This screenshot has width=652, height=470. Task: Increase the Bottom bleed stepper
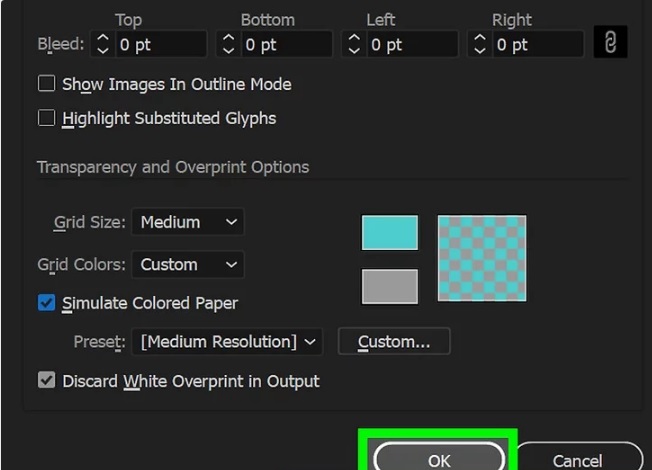228,38
